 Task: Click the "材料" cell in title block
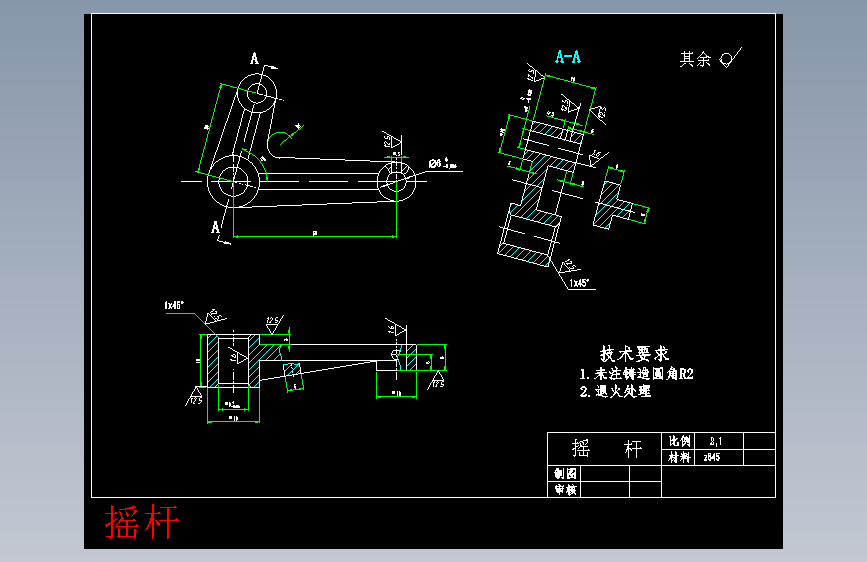coord(678,457)
